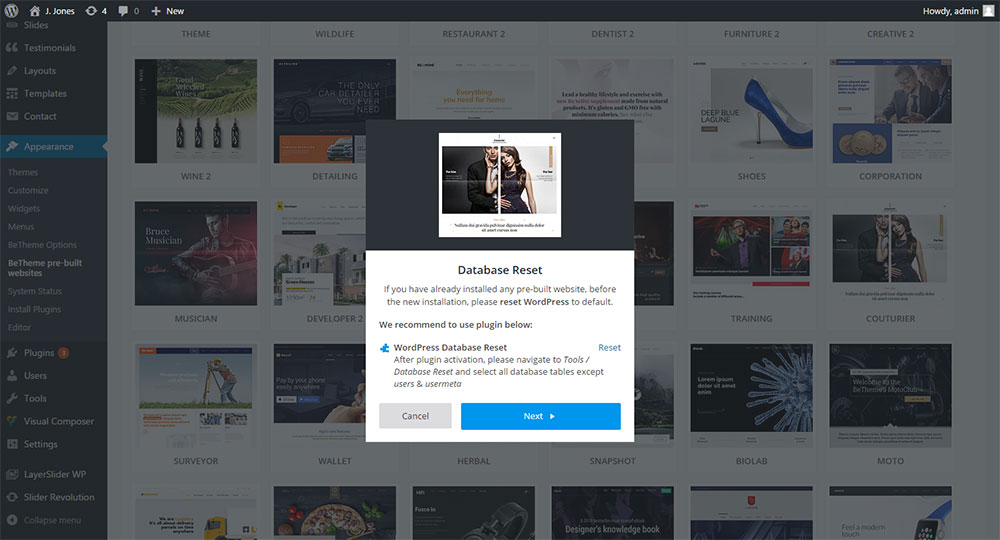Click the plus New content button

(167, 11)
